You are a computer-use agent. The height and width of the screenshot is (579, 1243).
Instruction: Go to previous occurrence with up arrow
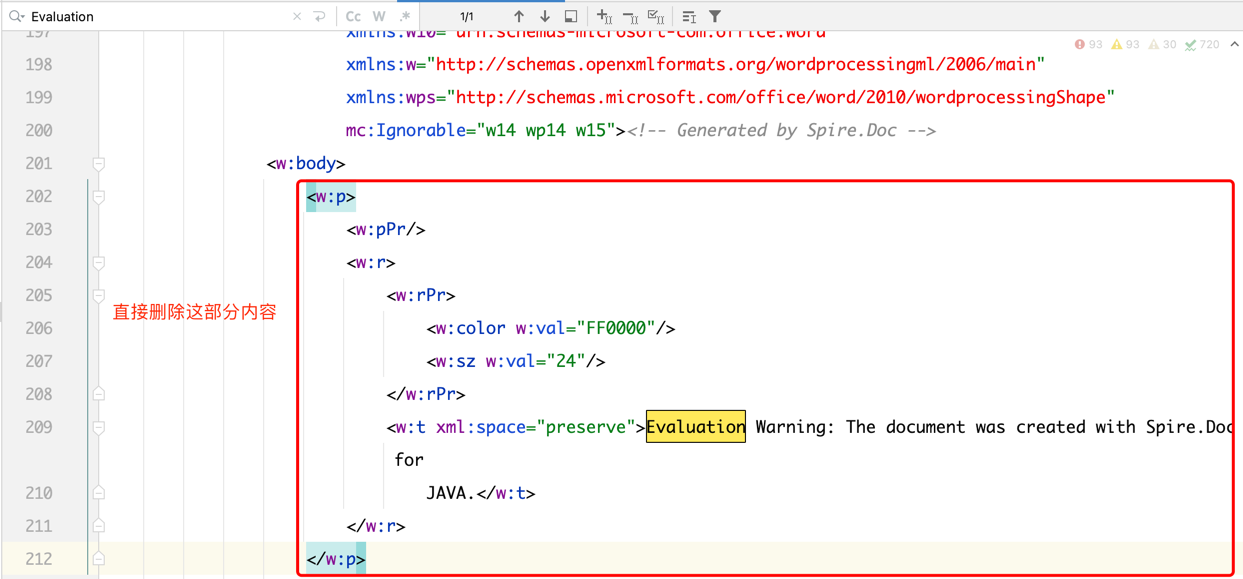click(x=518, y=16)
